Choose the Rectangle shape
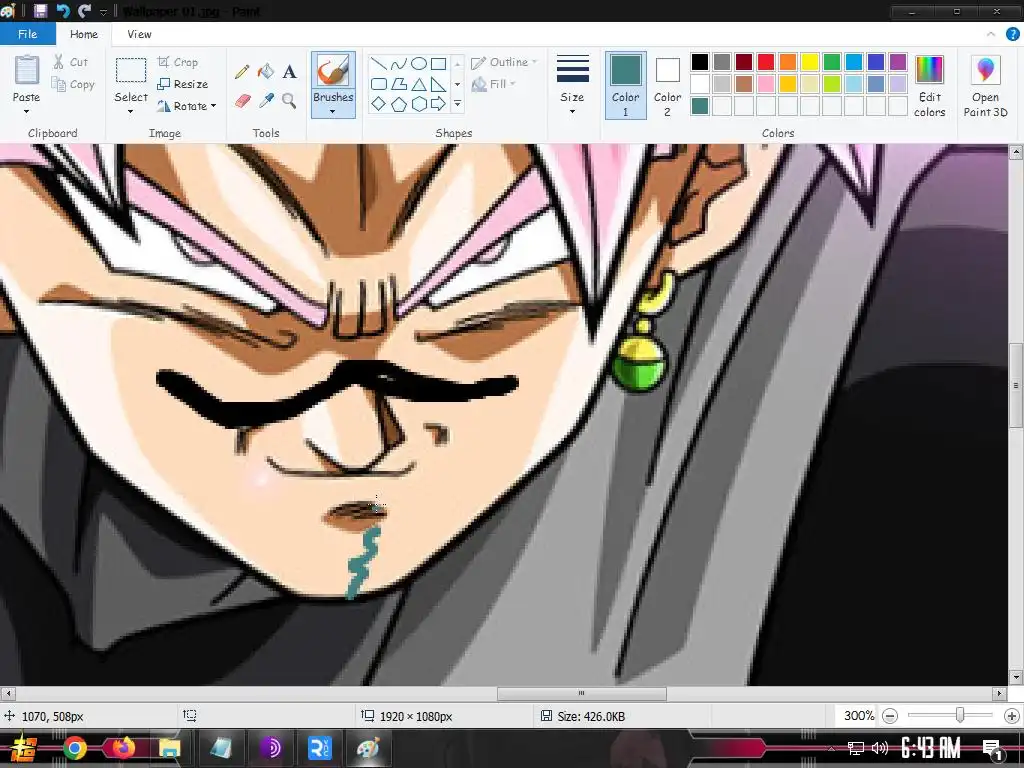 438,63
